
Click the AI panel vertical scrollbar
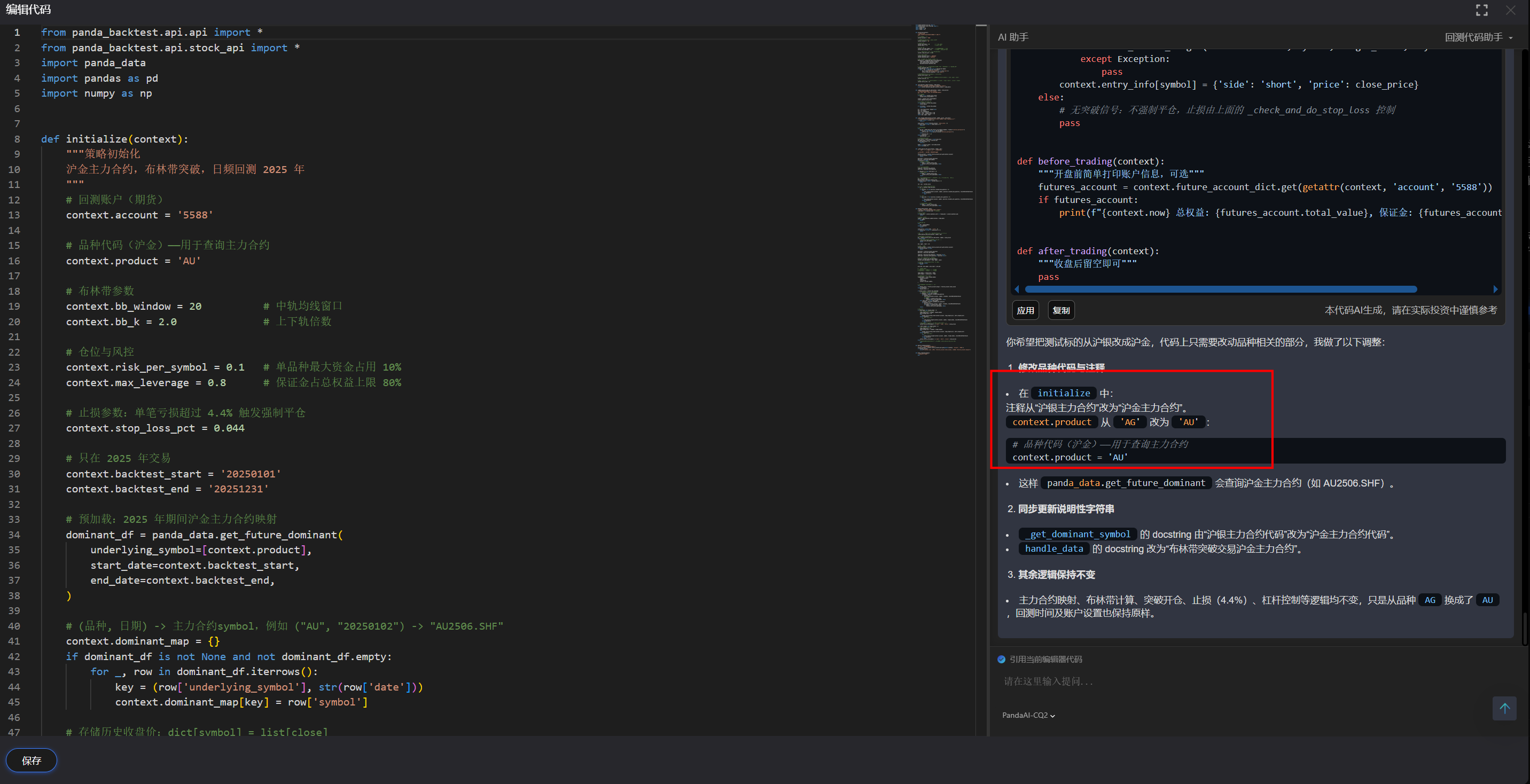pyautogui.click(x=1524, y=629)
